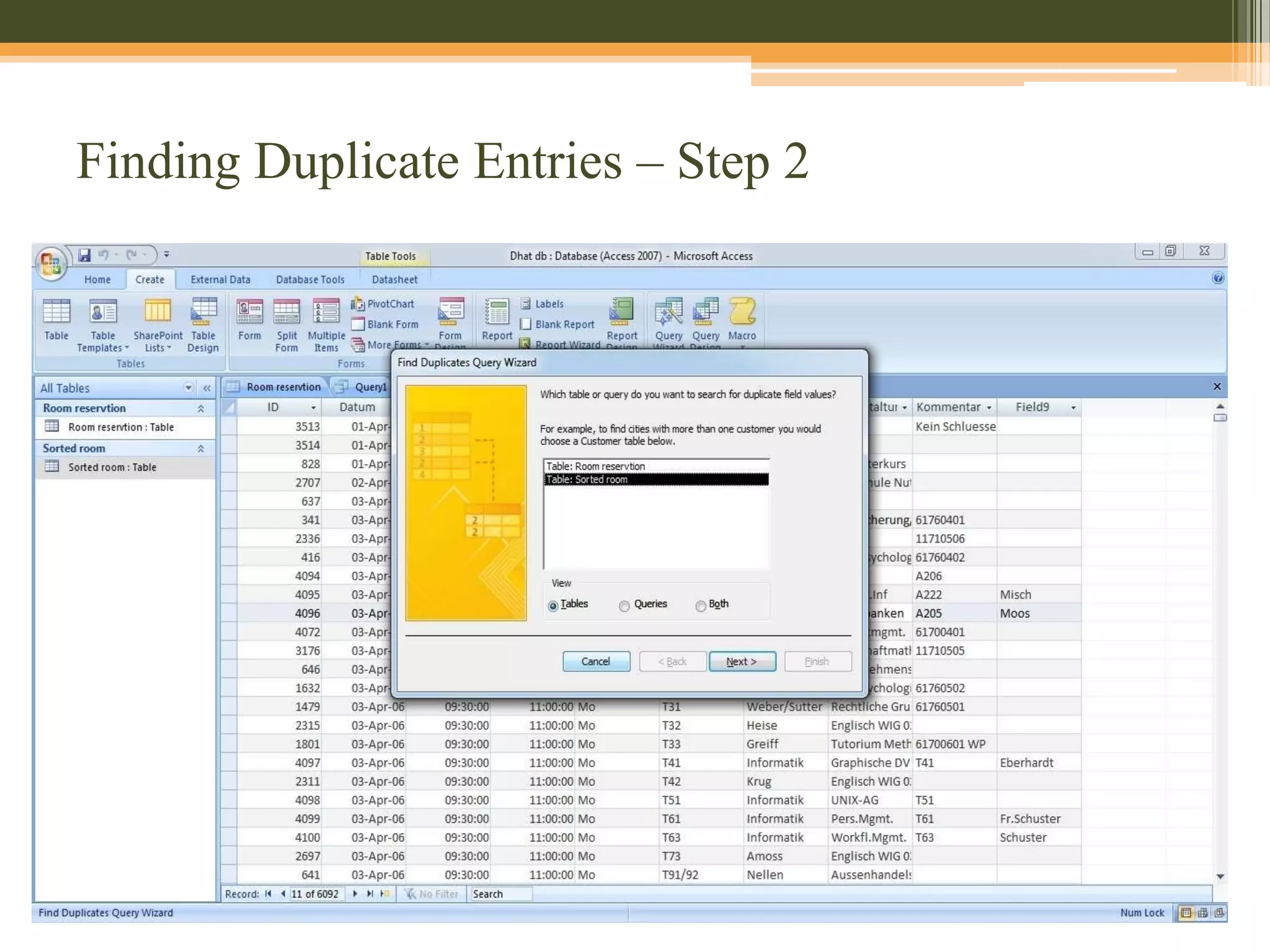
Task: Collapse the Sorted room group
Action: pos(201,449)
